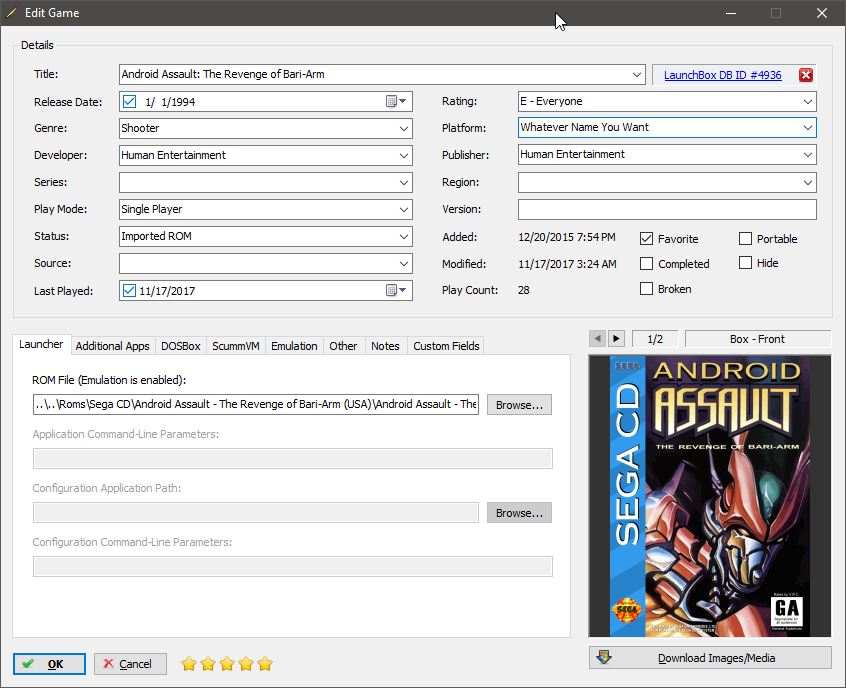Click the Configuration Command-Line Parameters field
This screenshot has height=688, width=846.
point(292,567)
